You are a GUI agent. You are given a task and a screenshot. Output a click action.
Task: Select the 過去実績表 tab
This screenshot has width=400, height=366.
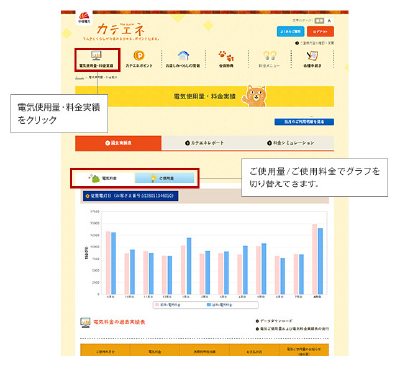[118, 143]
